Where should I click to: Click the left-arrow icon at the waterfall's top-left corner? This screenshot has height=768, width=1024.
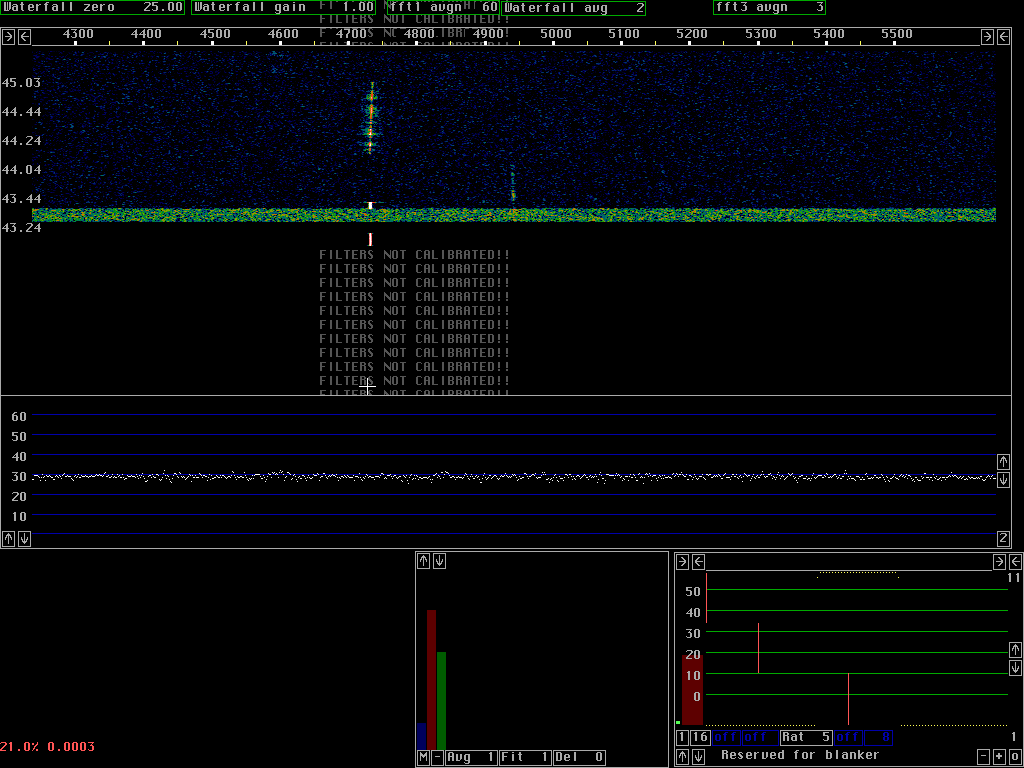click(24, 37)
